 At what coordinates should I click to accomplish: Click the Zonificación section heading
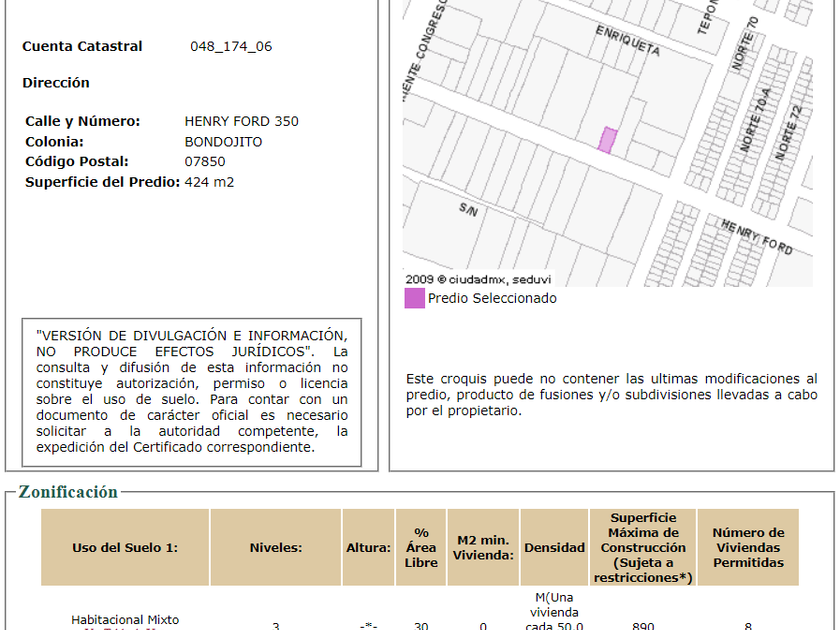tap(68, 492)
